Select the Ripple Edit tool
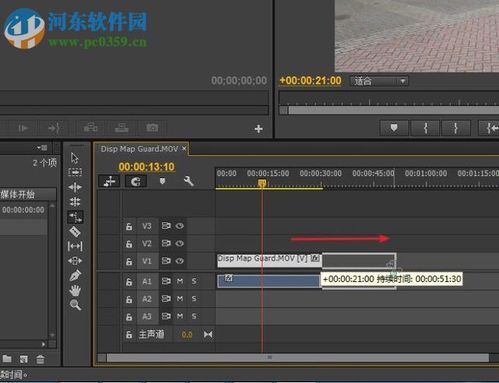Viewport: 499px width, 383px height. [x=75, y=187]
